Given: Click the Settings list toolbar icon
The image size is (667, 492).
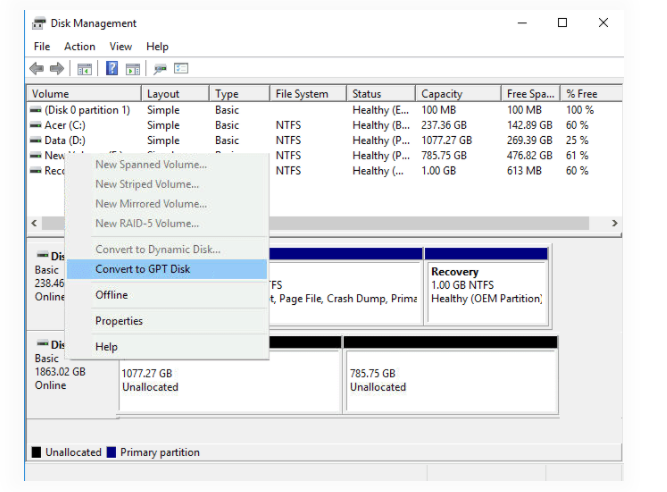Looking at the screenshot, I should (x=181, y=68).
